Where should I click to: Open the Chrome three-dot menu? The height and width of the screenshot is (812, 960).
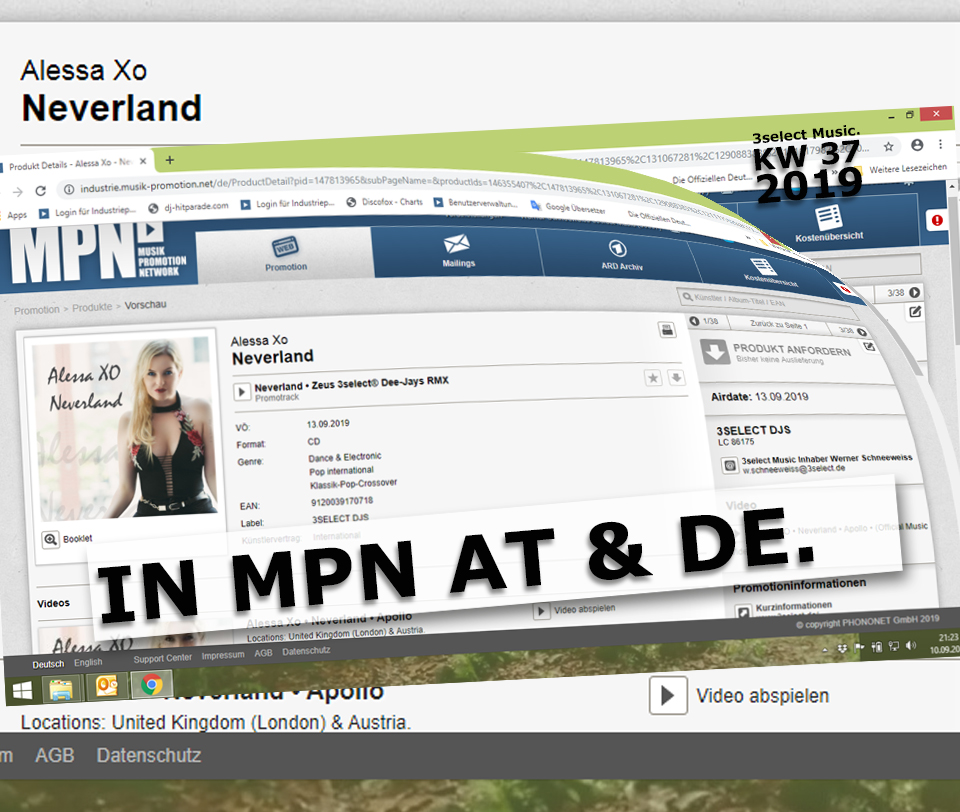pos(940,144)
